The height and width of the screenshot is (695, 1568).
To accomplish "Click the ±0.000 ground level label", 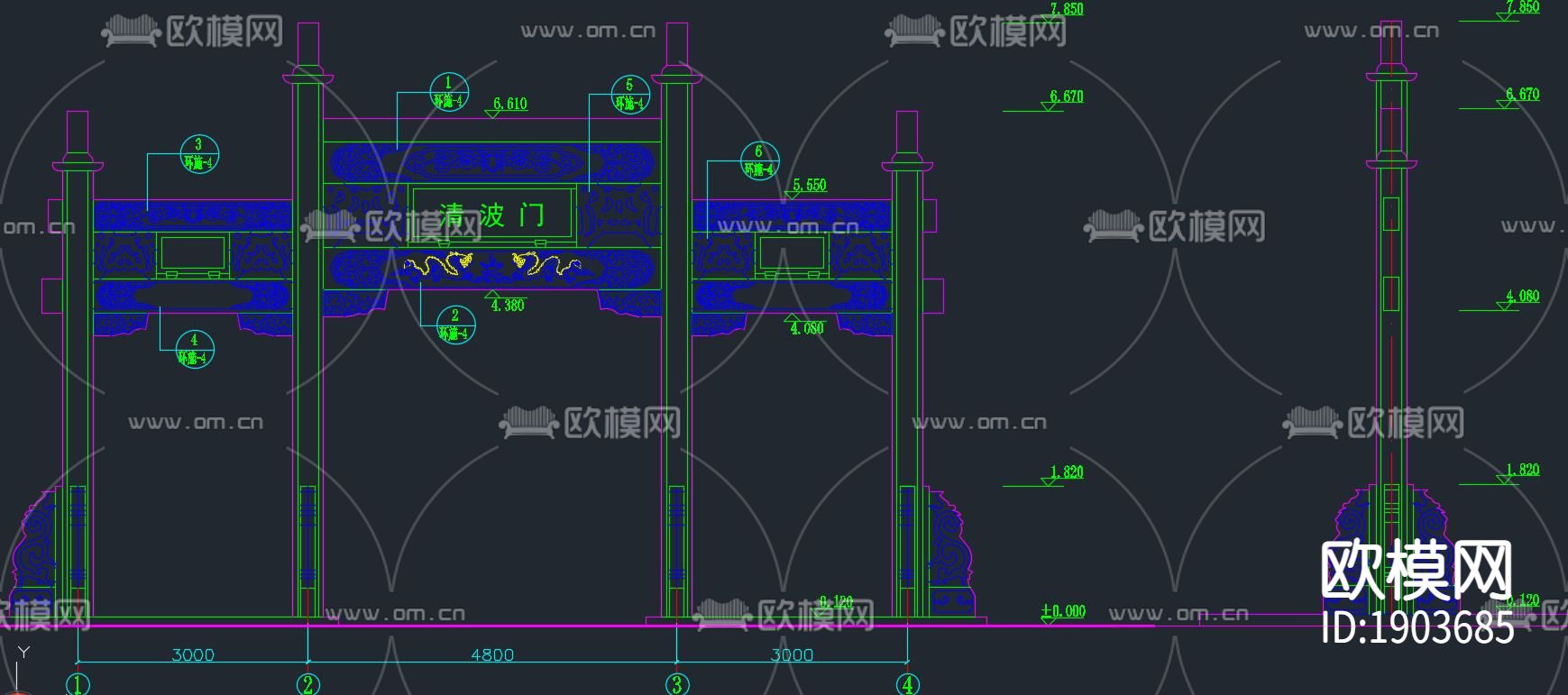I will tap(1064, 610).
